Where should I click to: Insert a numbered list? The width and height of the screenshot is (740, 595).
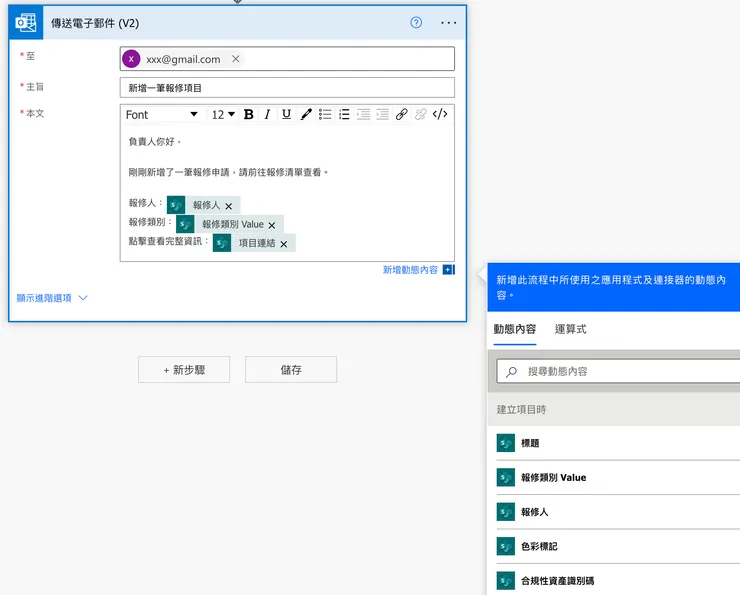[344, 114]
